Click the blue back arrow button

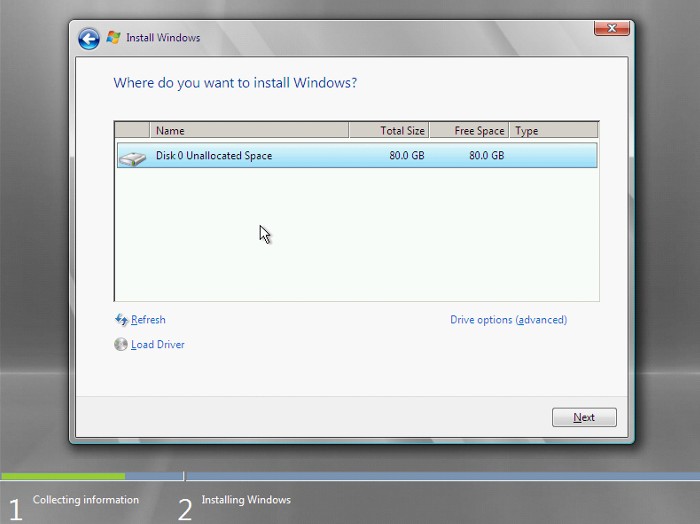click(89, 39)
